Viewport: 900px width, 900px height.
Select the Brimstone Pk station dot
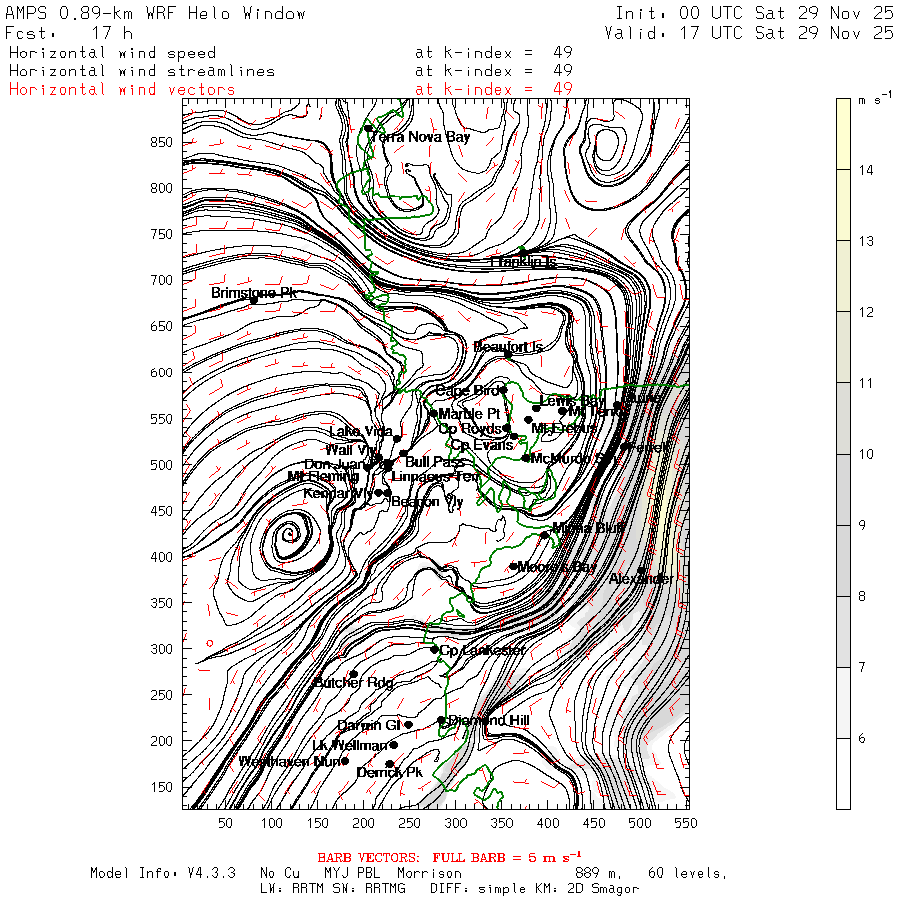coord(253,299)
